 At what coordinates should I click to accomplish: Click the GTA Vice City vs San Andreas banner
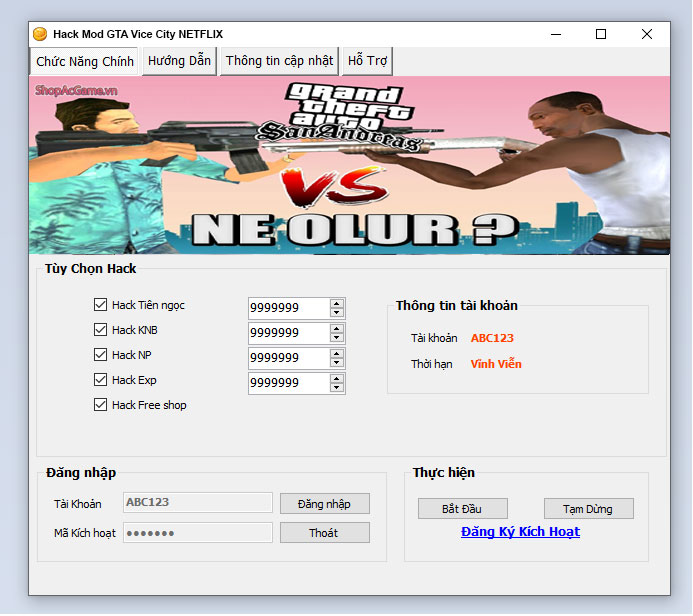click(349, 165)
